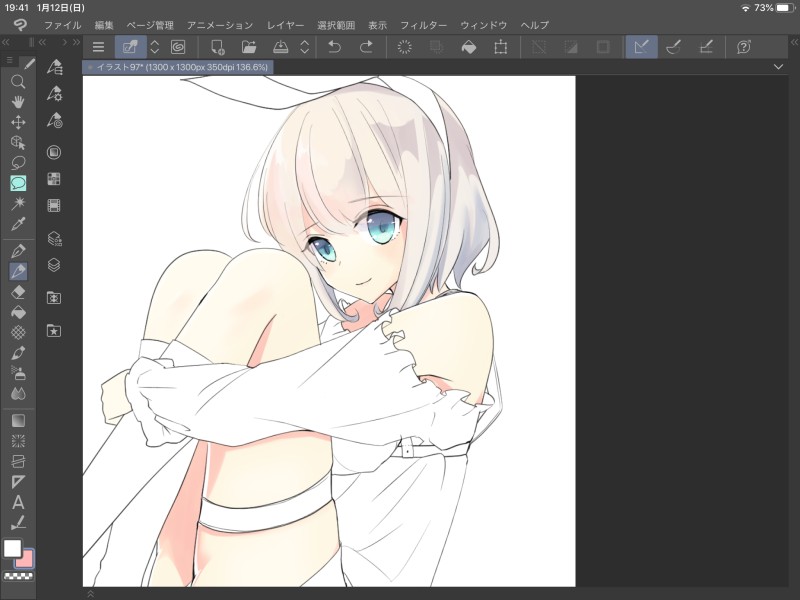The height and width of the screenshot is (600, 800).
Task: Open the Animation timeline film icon
Action: pyautogui.click(x=54, y=206)
